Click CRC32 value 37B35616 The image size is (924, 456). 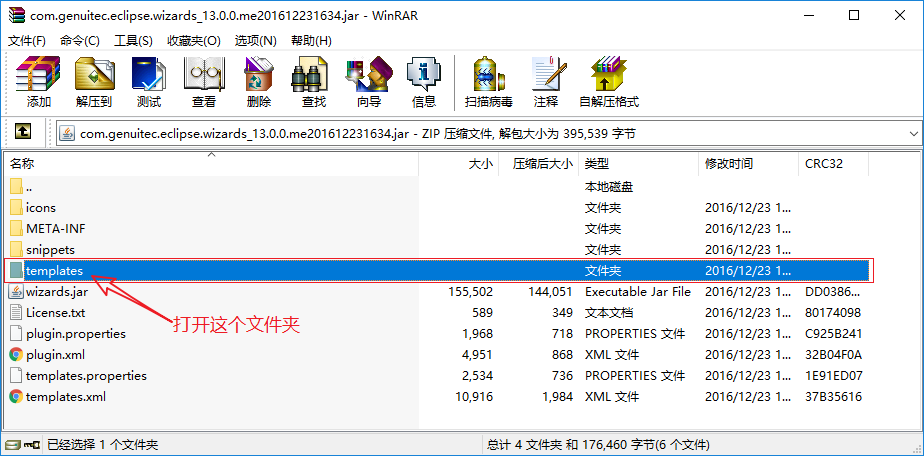click(833, 396)
